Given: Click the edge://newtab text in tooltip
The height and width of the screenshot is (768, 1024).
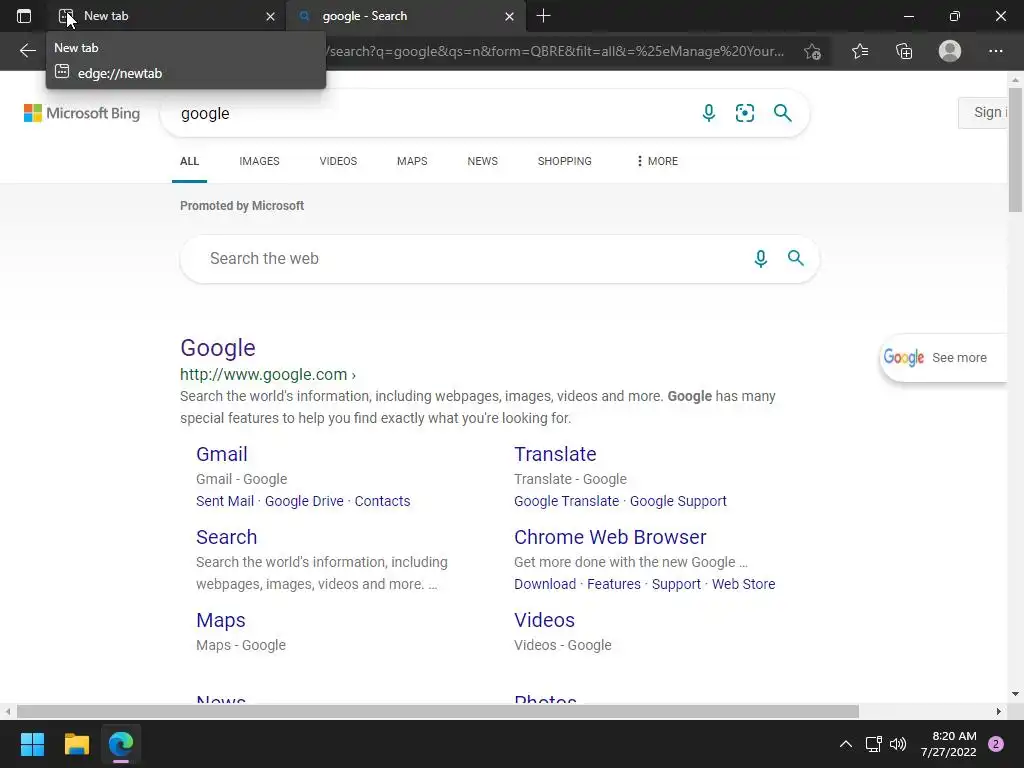Looking at the screenshot, I should 120,73.
